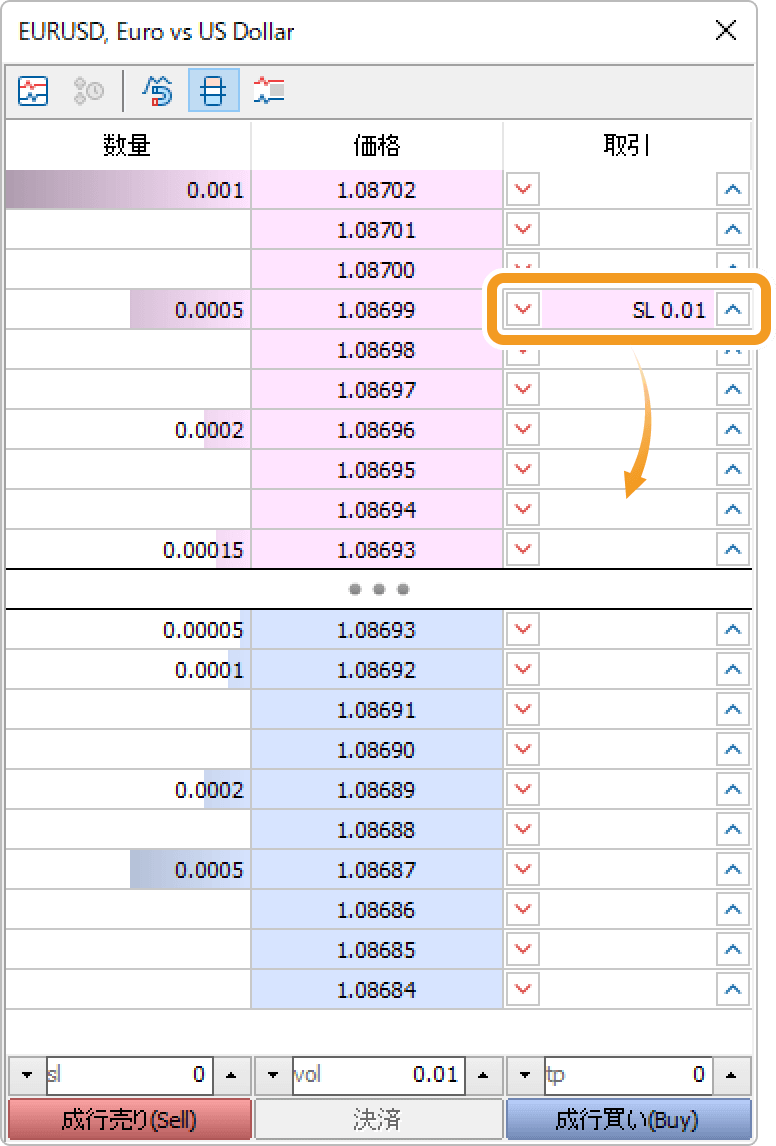This screenshot has width=776, height=1146.
Task: Click red sell arrow at 1.08691
Action: [522, 710]
